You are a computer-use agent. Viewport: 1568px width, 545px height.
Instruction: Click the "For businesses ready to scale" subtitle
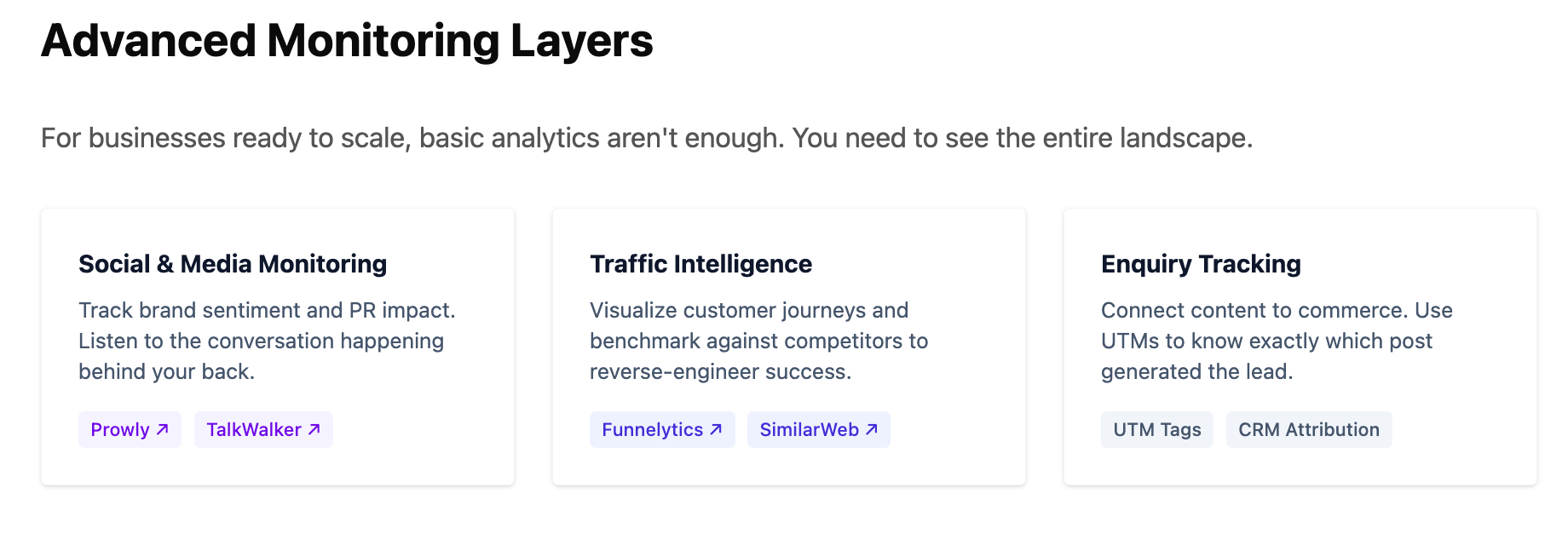click(x=646, y=138)
